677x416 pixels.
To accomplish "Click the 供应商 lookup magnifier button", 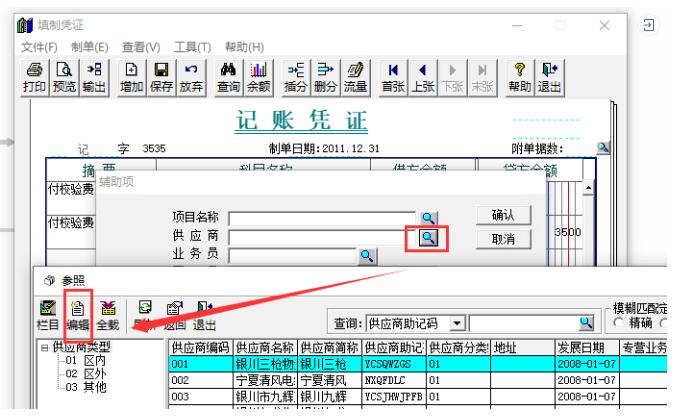I will pyautogui.click(x=427, y=237).
